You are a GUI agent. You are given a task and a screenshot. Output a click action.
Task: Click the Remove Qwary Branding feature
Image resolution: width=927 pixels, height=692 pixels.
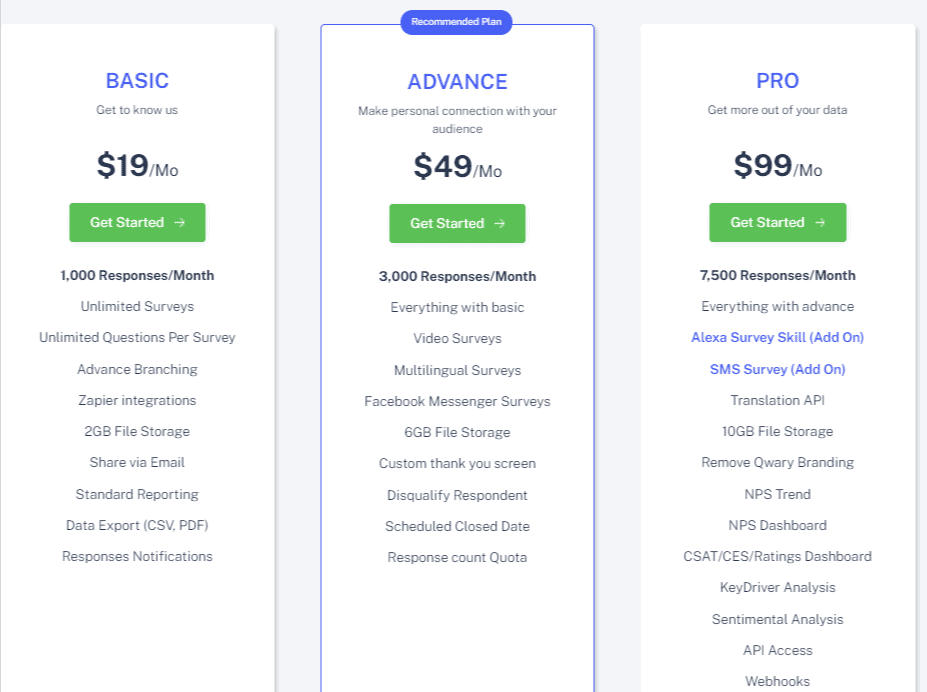[x=777, y=463]
